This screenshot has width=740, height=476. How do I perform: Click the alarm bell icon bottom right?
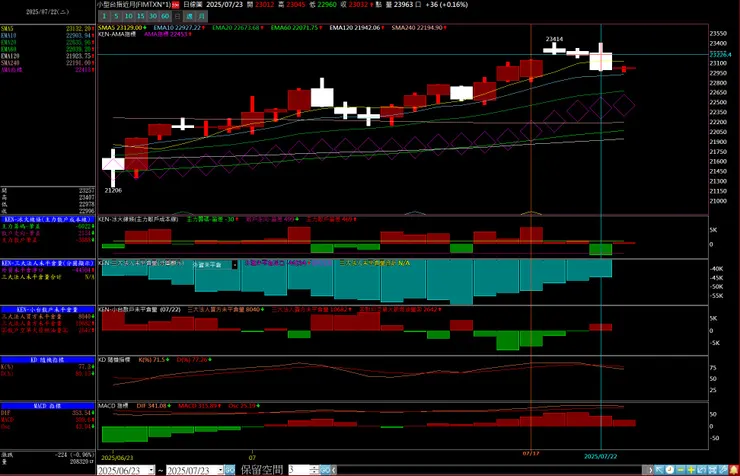pos(733,470)
